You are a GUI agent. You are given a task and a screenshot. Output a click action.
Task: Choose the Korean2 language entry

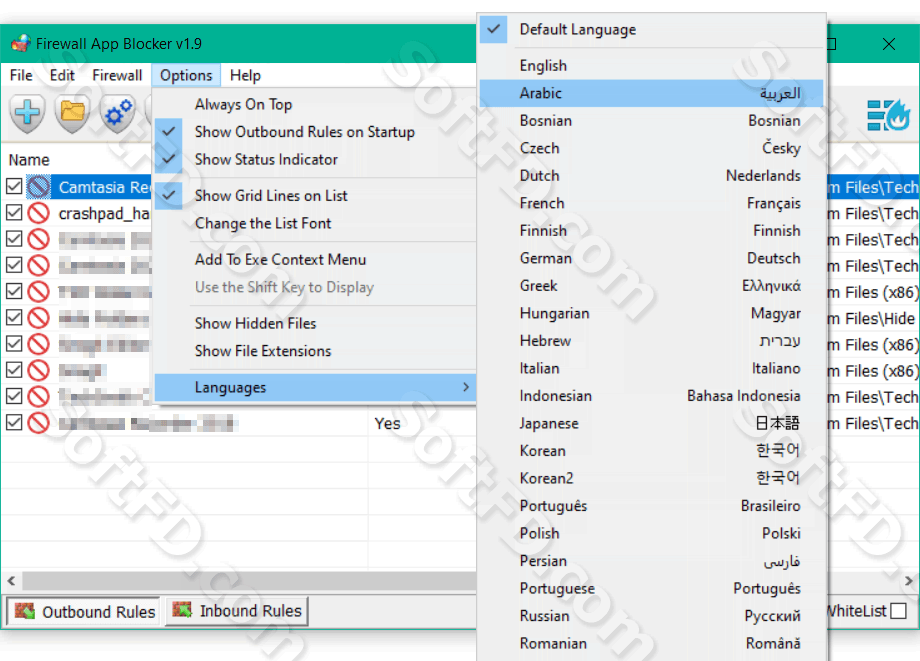tap(651, 479)
